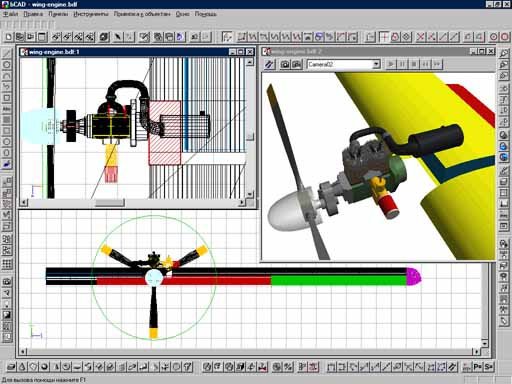This screenshot has height=384, width=512.
Task: Click the zoom magnifier icon in right sidebar
Action: (x=503, y=53)
